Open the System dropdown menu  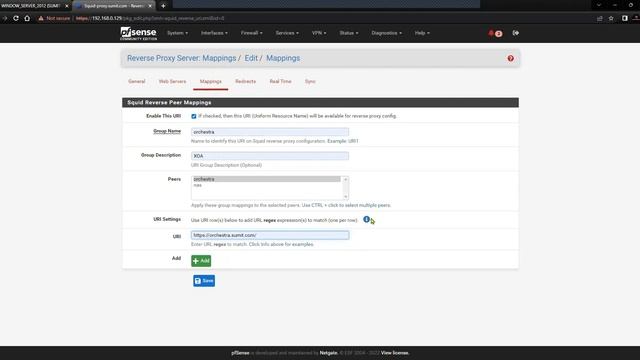pos(178,33)
